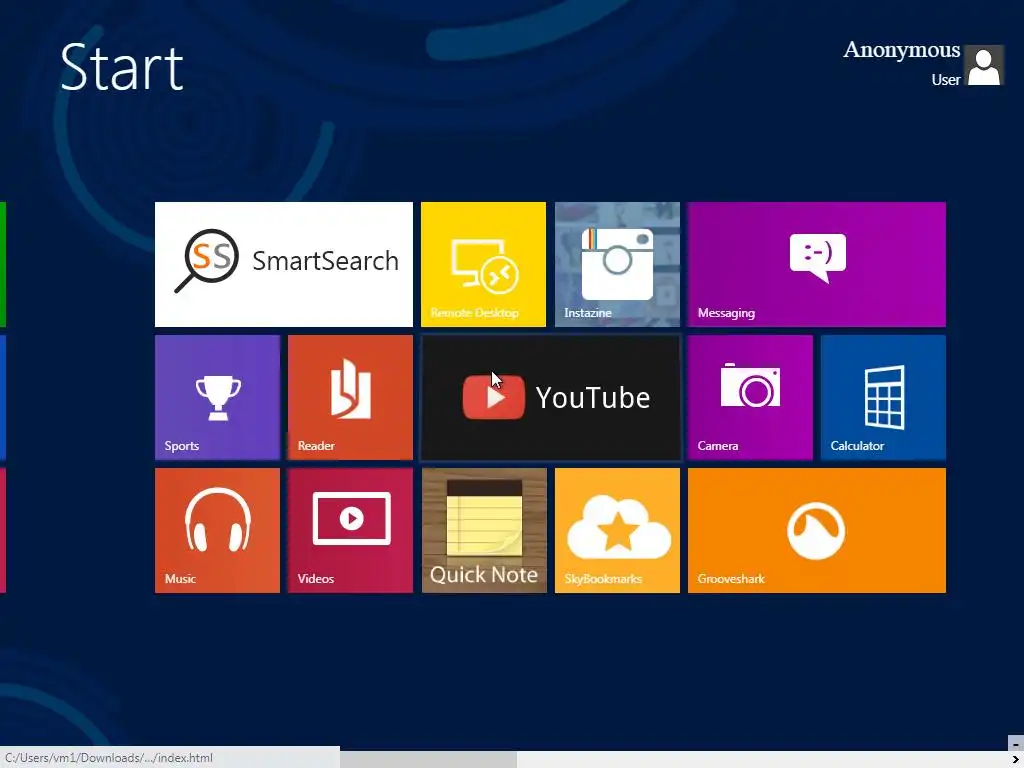Launch the Remote Desktop tile
The height and width of the screenshot is (768, 1024).
(x=483, y=264)
